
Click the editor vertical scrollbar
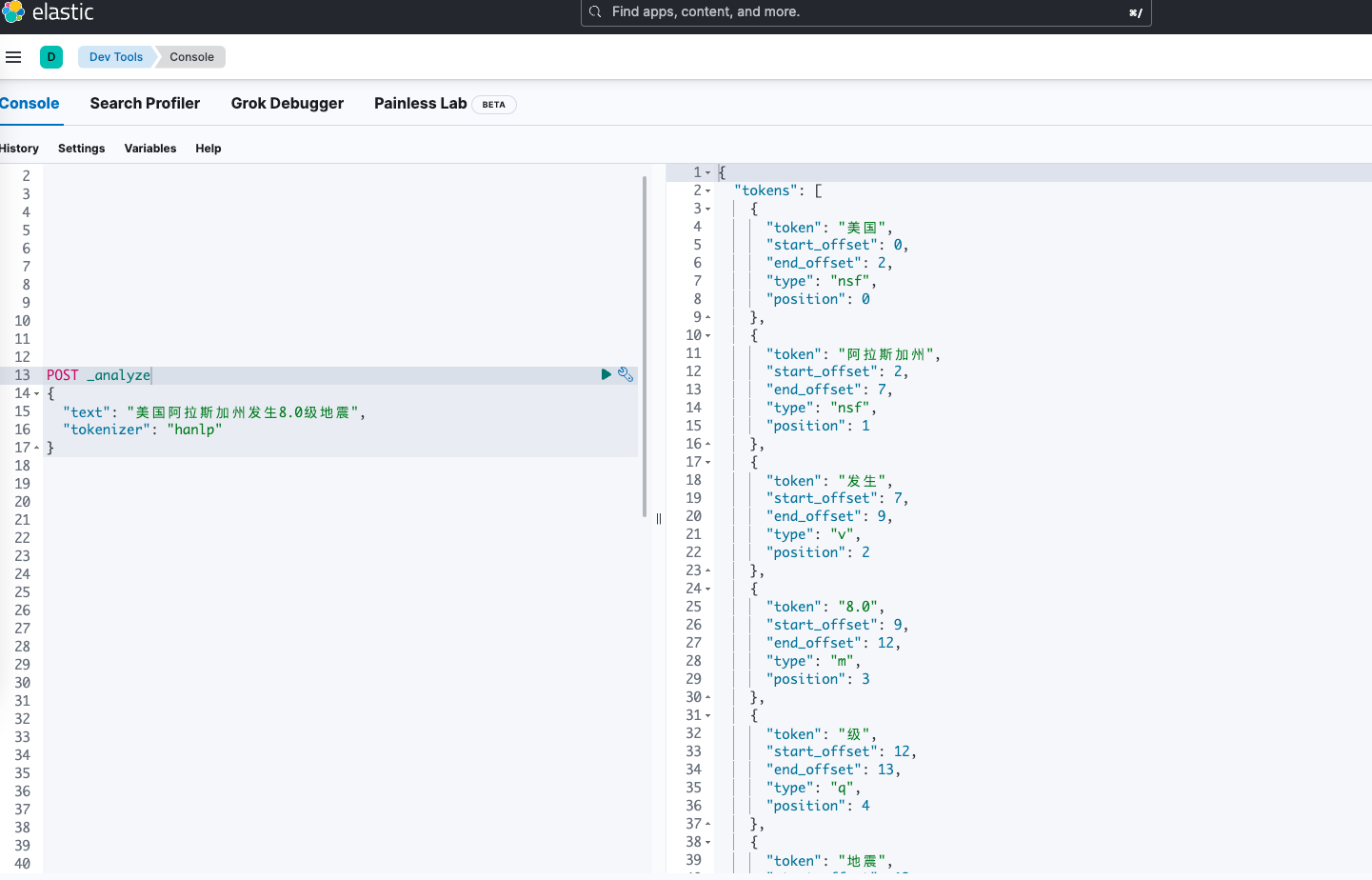click(x=645, y=347)
